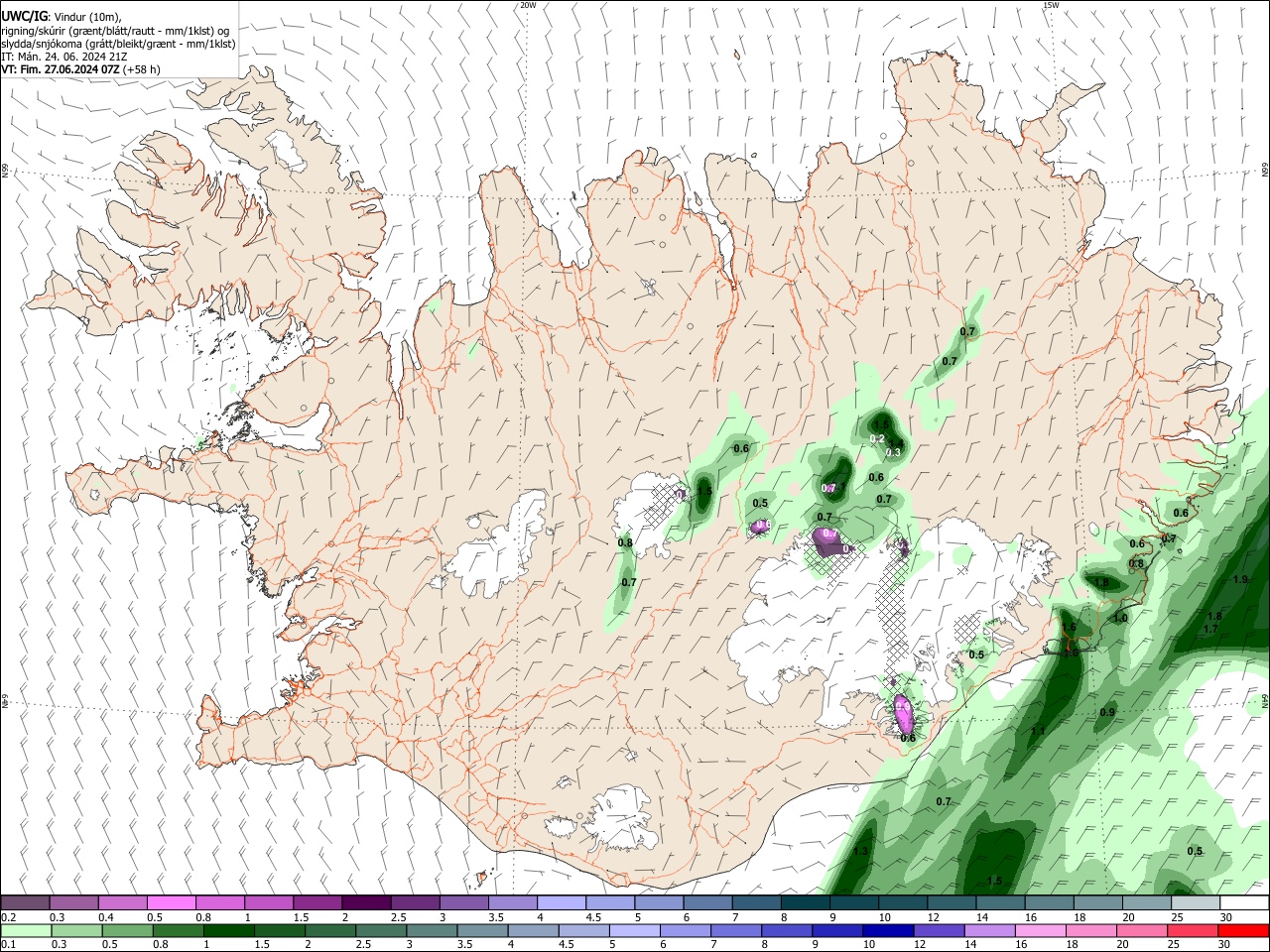
Task: Click the 25 label in the top snow scale
Action: pos(1177,917)
